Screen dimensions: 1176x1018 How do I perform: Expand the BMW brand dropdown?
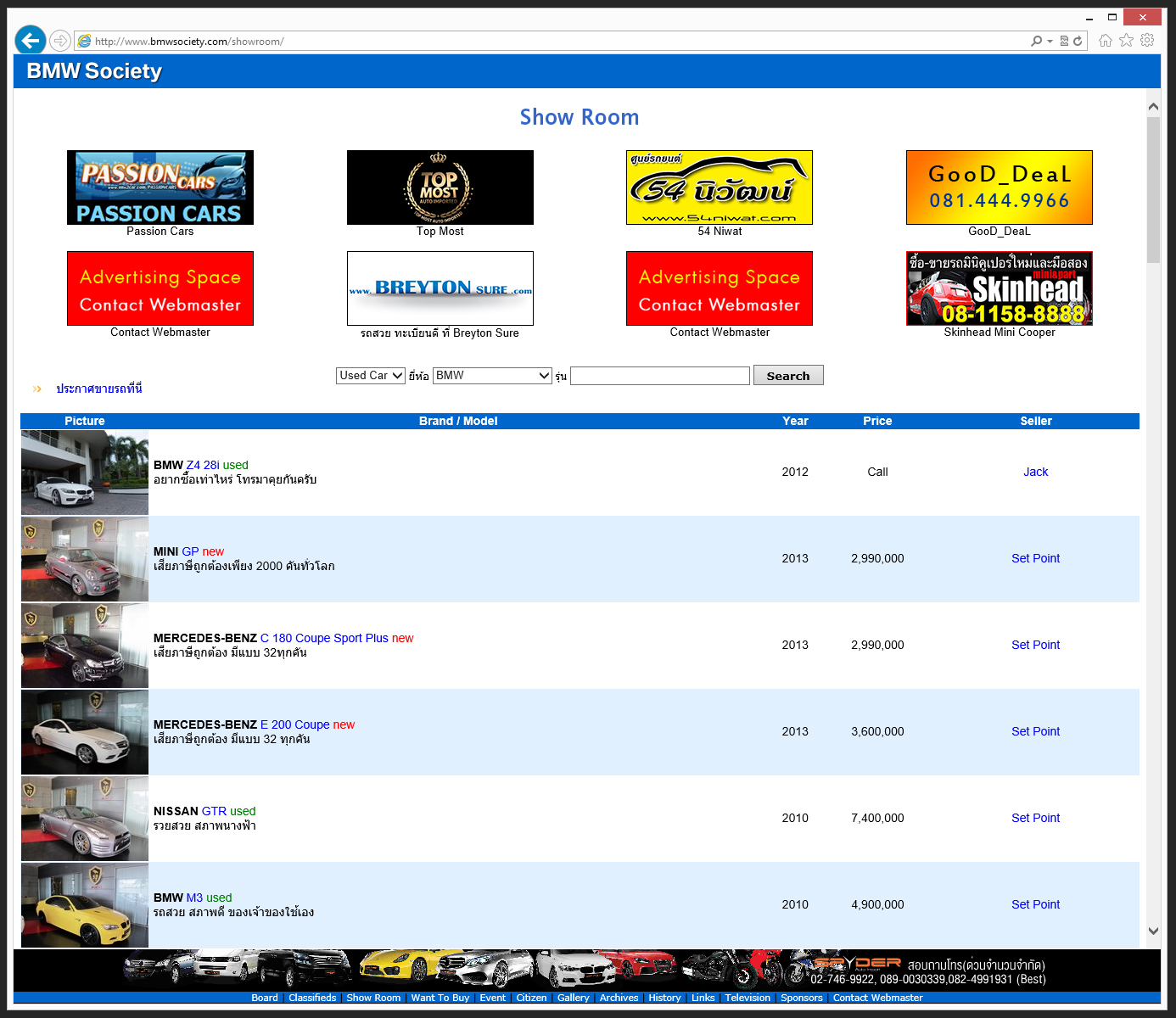493,375
